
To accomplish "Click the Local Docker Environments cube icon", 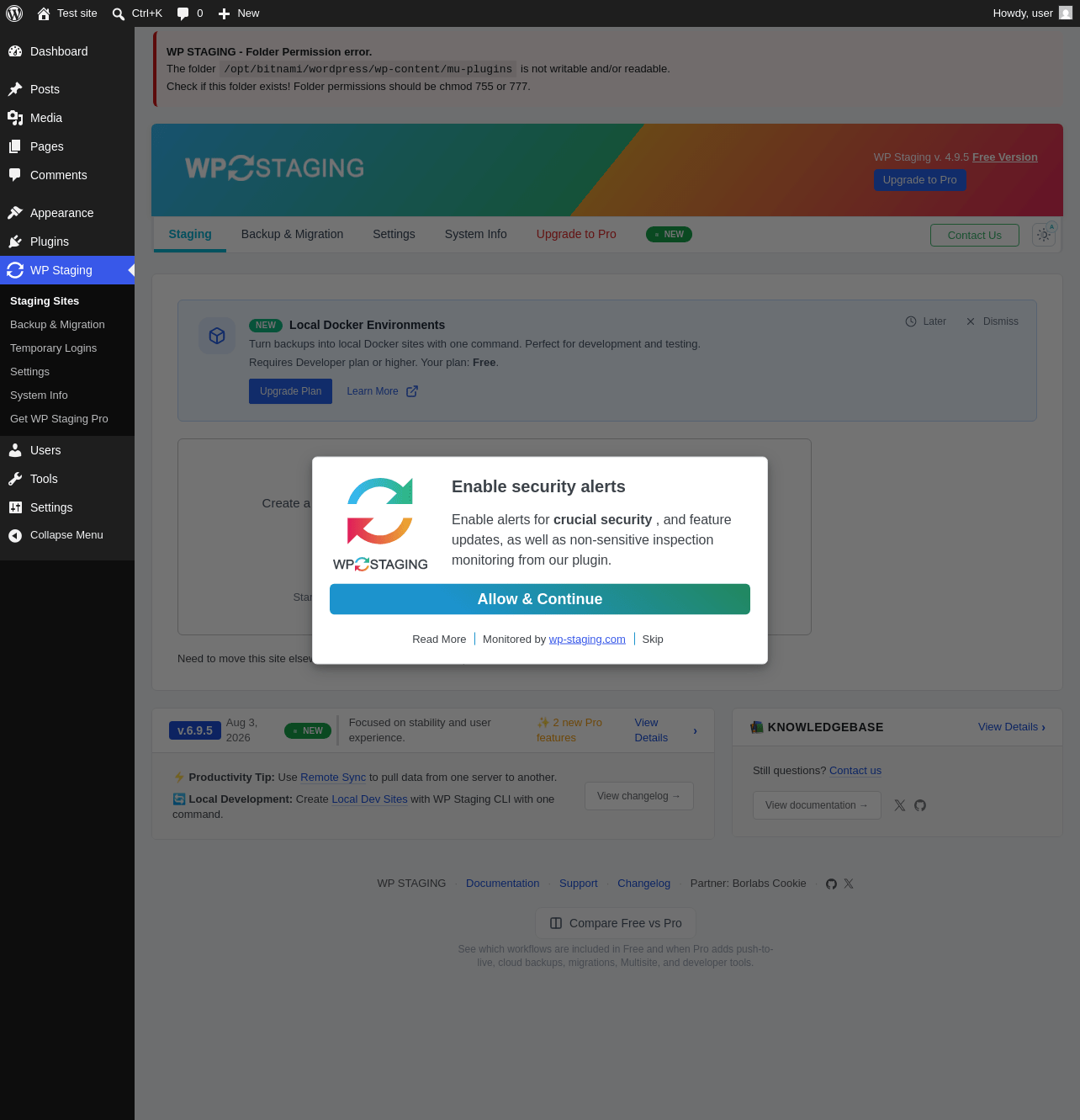I will click(x=217, y=336).
